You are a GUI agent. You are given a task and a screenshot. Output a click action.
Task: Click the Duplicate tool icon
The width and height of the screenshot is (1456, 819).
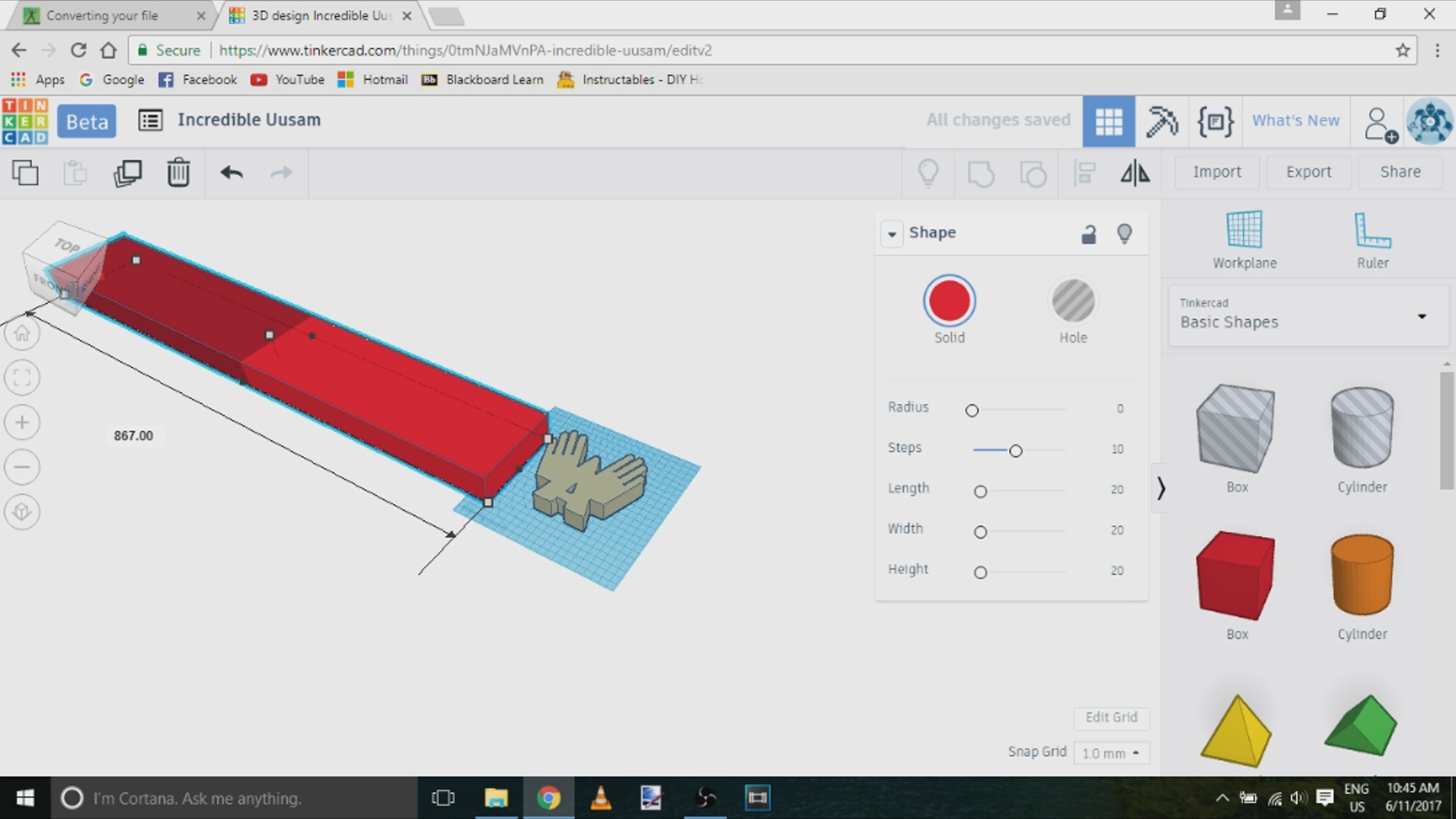click(x=127, y=173)
